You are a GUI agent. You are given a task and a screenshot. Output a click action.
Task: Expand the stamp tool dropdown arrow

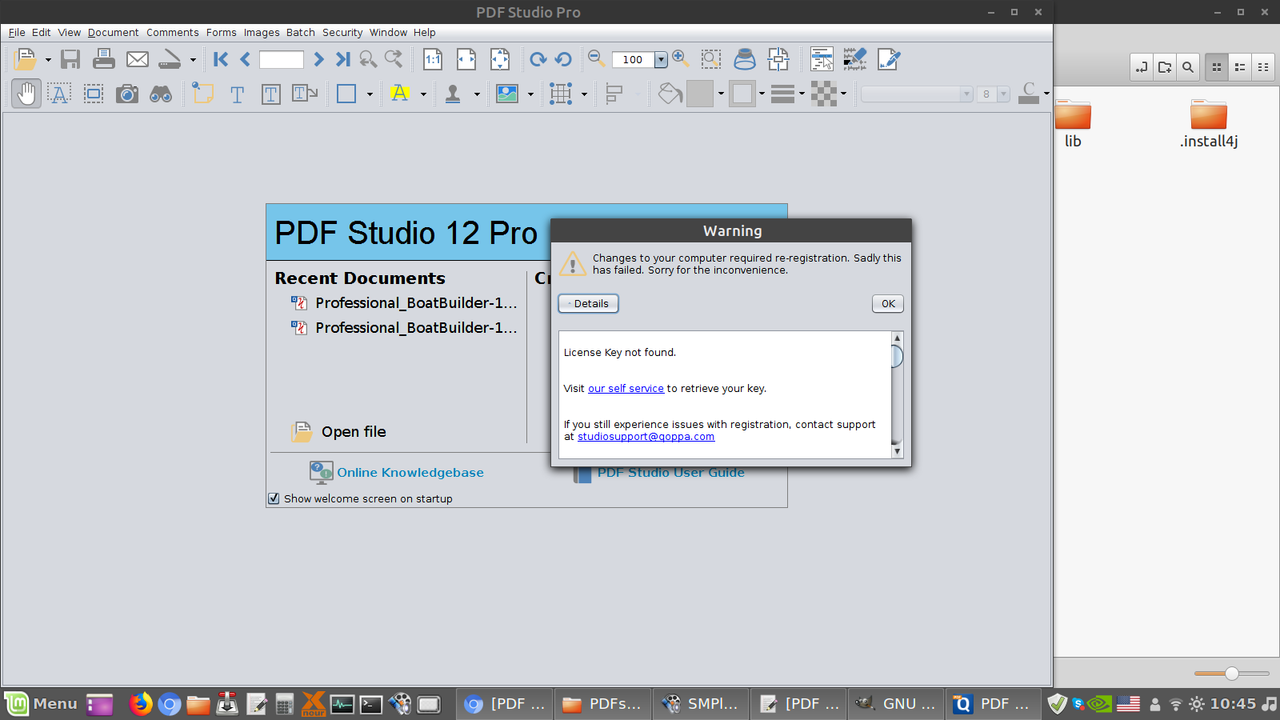[x=476, y=94]
